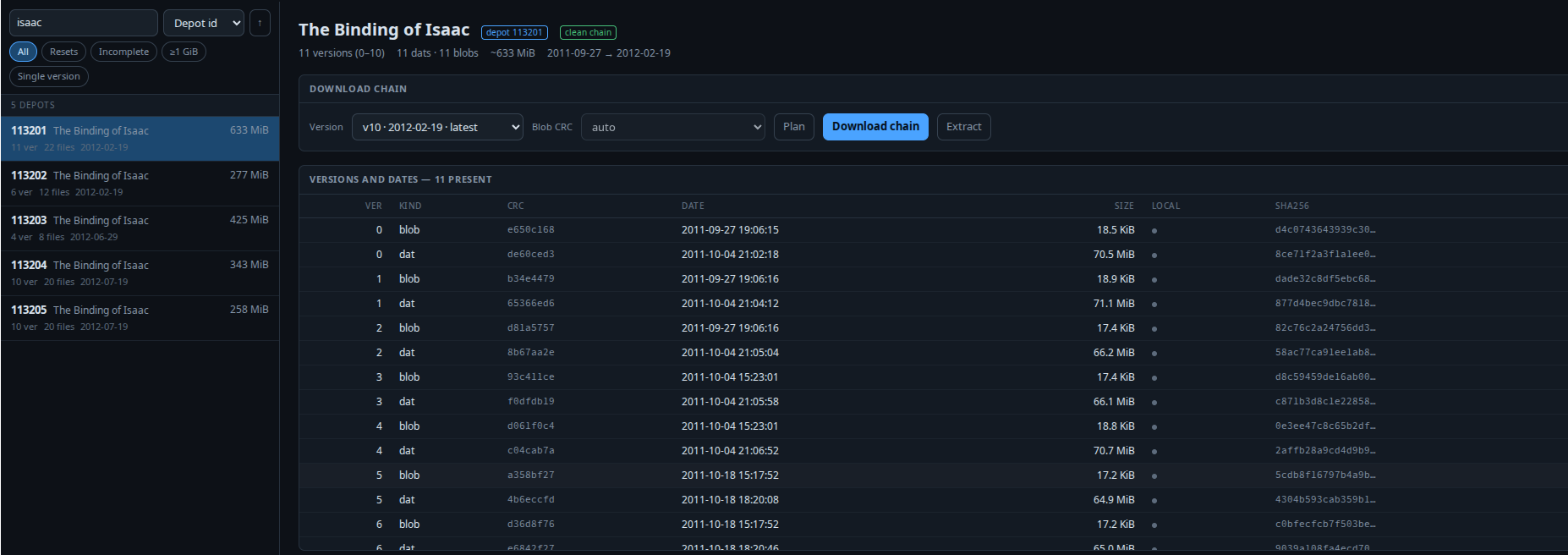Click the depot 113201 badge
Image resolution: width=1568 pixels, height=555 pixels.
point(514,32)
